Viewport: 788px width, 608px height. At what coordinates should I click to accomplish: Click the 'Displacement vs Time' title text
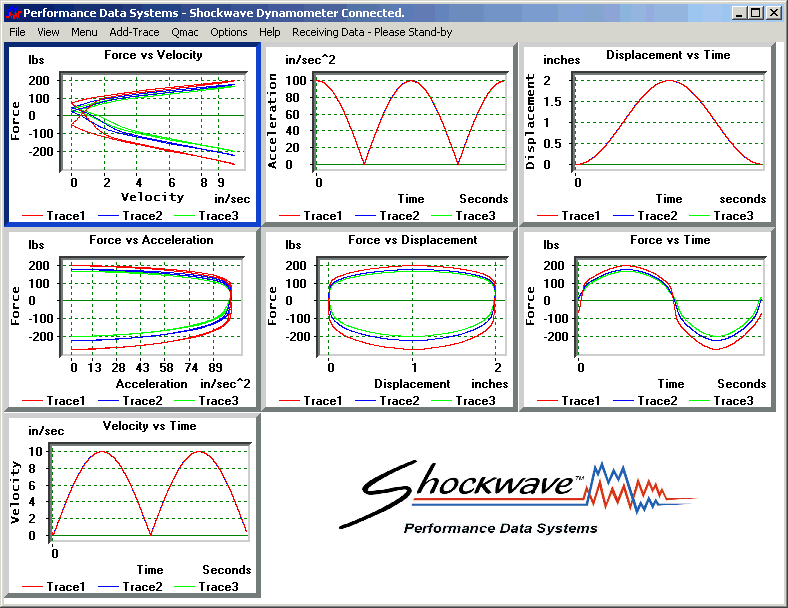668,55
